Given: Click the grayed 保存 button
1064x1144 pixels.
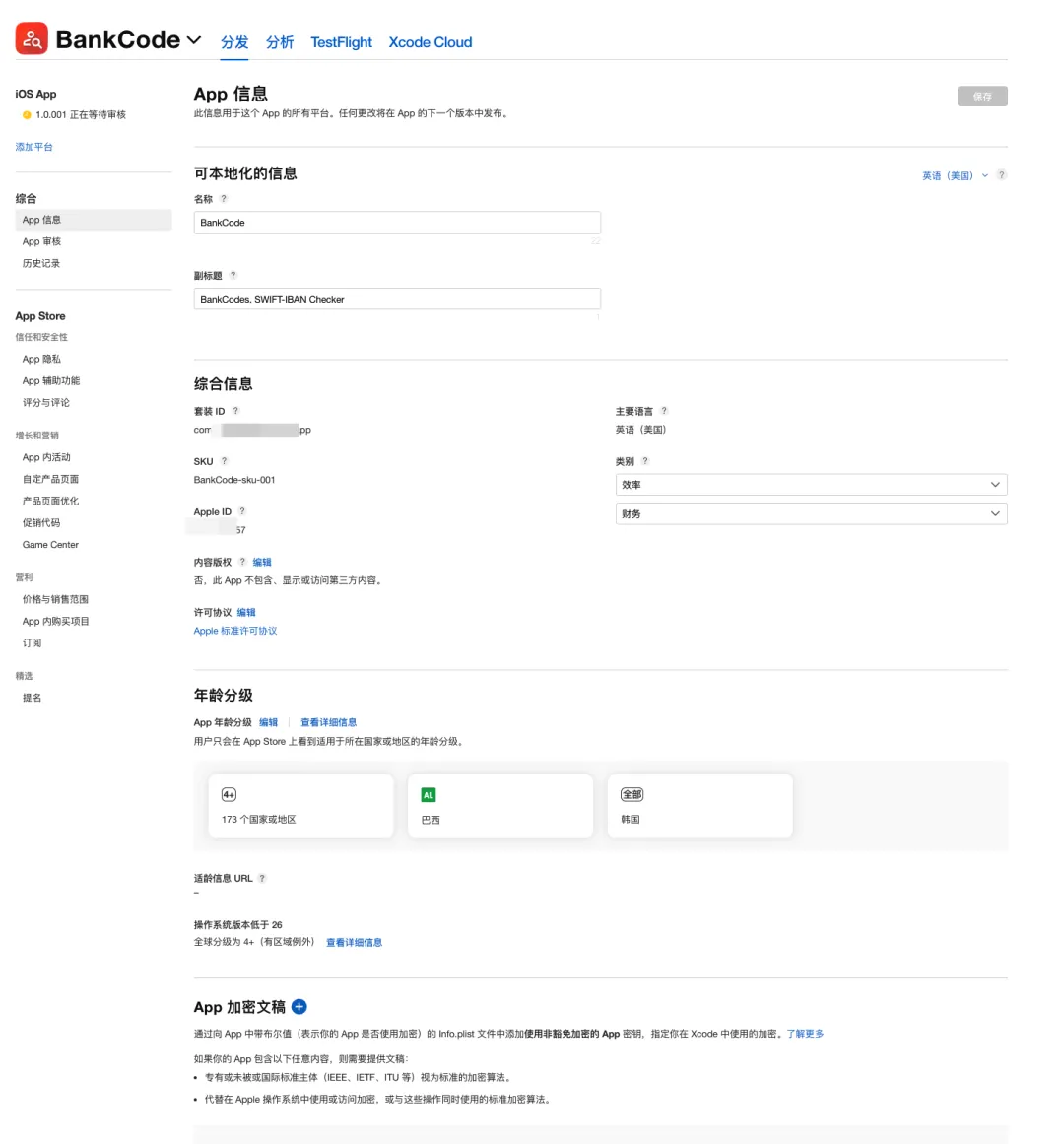Looking at the screenshot, I should coord(982,97).
